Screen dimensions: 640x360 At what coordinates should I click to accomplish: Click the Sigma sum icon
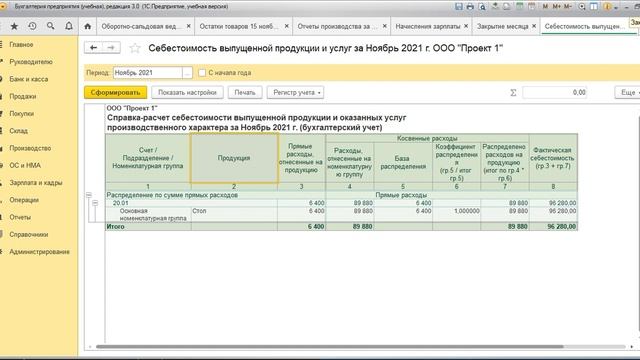pyautogui.click(x=513, y=93)
